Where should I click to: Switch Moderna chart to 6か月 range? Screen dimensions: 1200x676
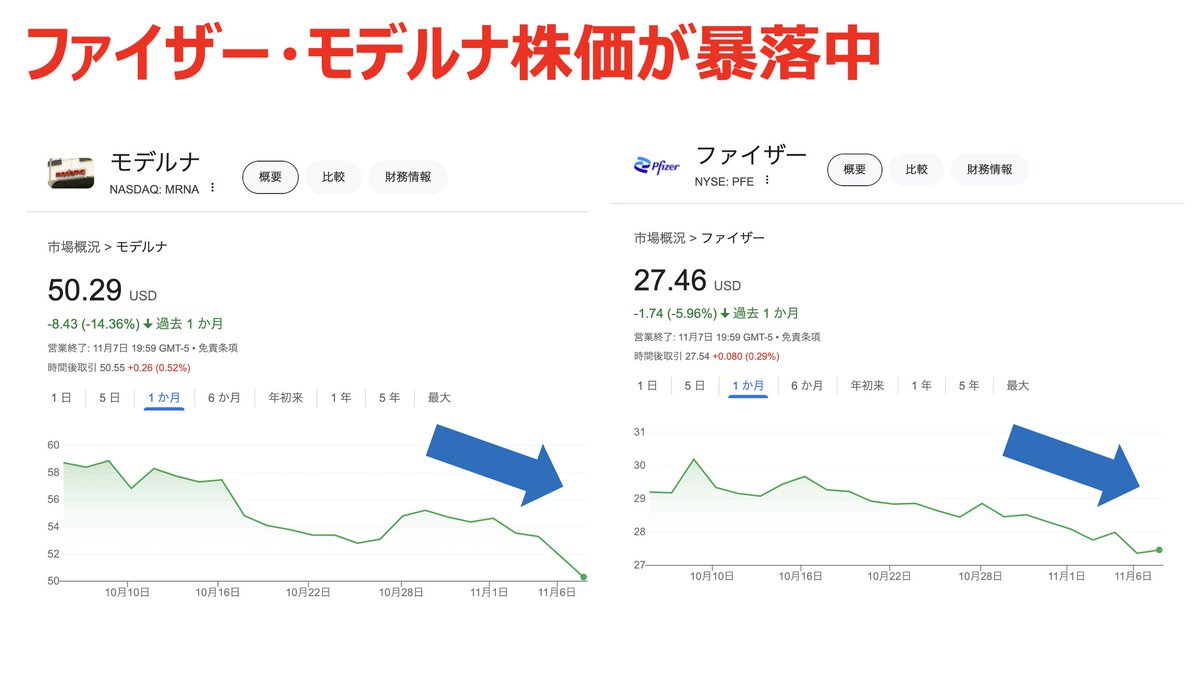pyautogui.click(x=224, y=397)
